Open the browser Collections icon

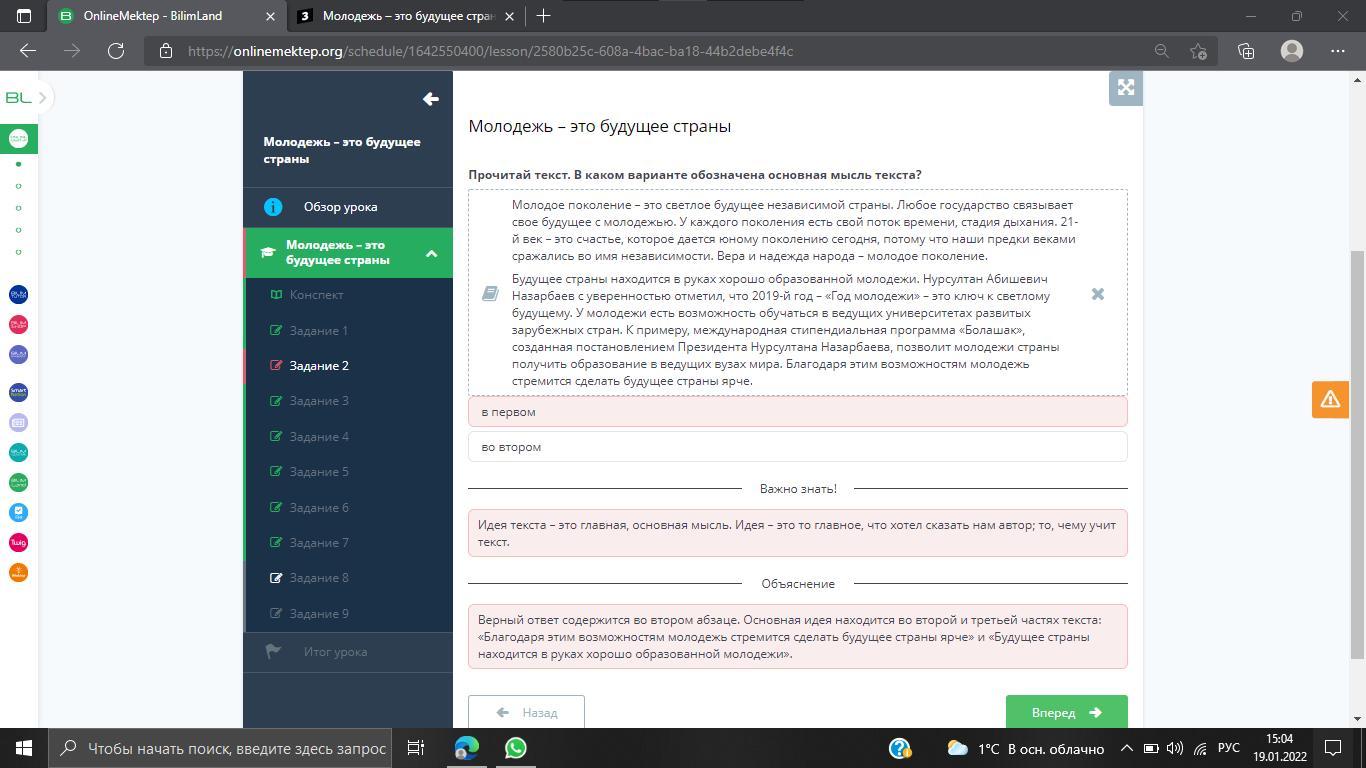click(x=1246, y=51)
